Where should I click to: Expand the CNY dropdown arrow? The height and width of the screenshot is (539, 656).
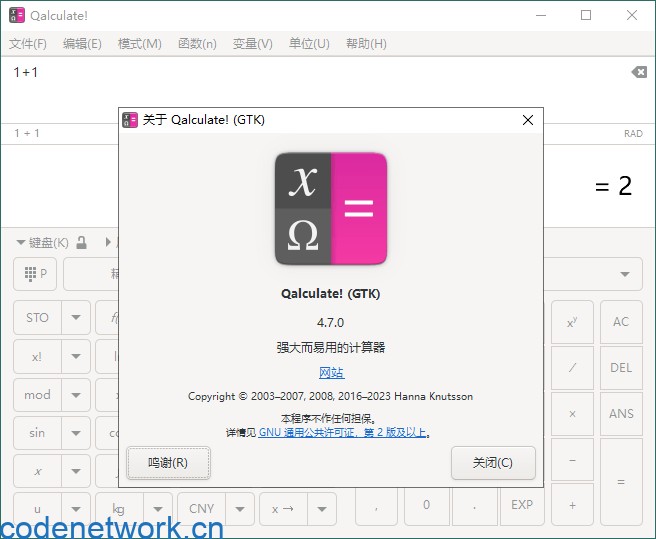(240, 509)
